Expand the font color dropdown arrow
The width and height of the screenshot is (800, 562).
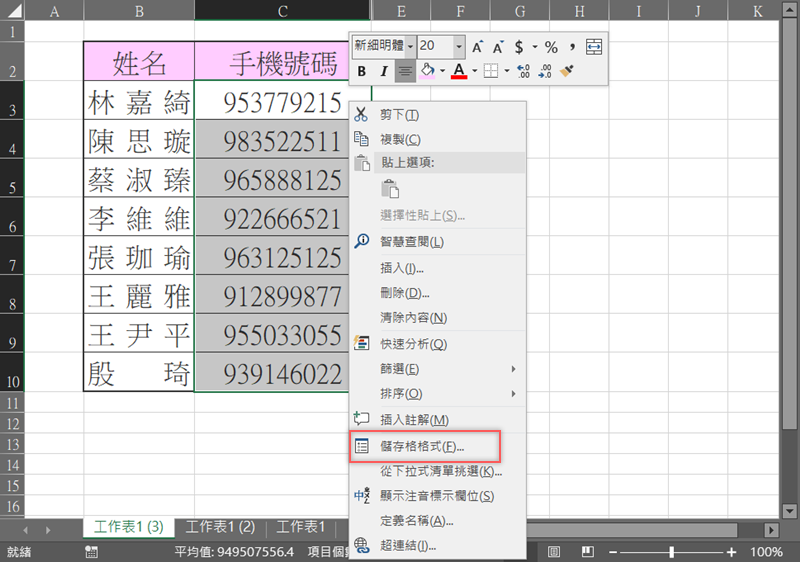click(x=475, y=71)
